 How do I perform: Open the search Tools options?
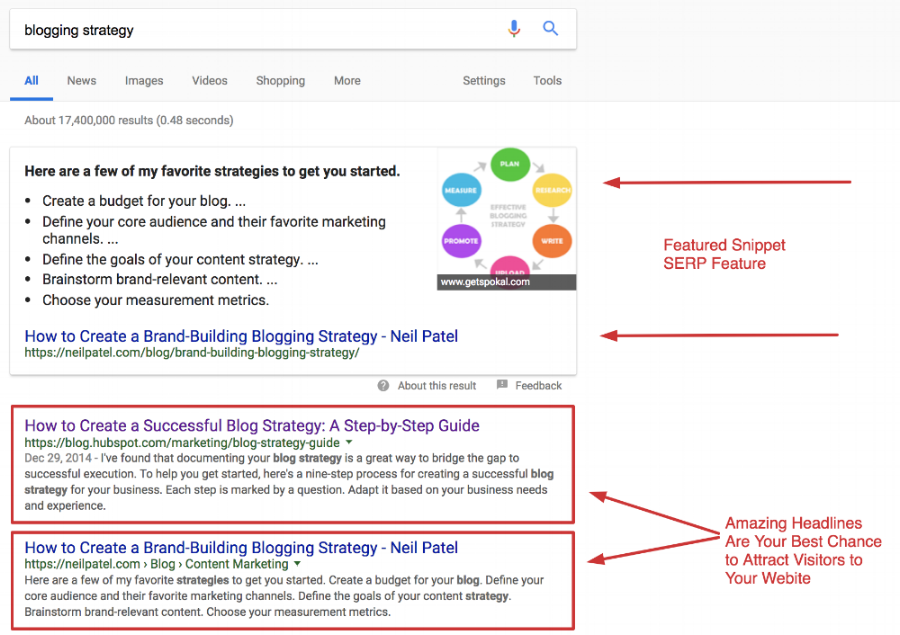[x=547, y=81]
